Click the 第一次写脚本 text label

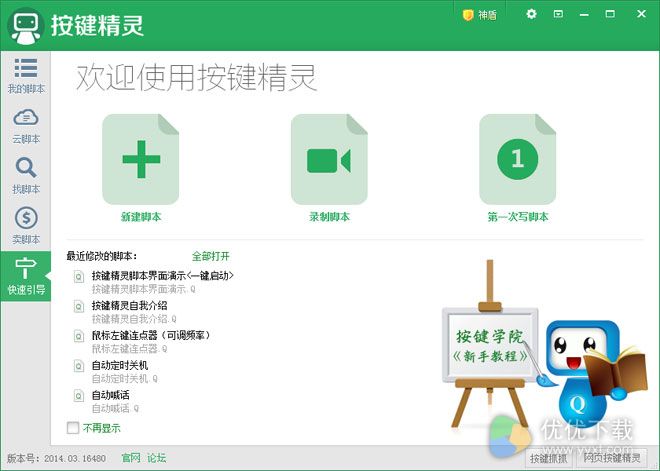pos(518,217)
